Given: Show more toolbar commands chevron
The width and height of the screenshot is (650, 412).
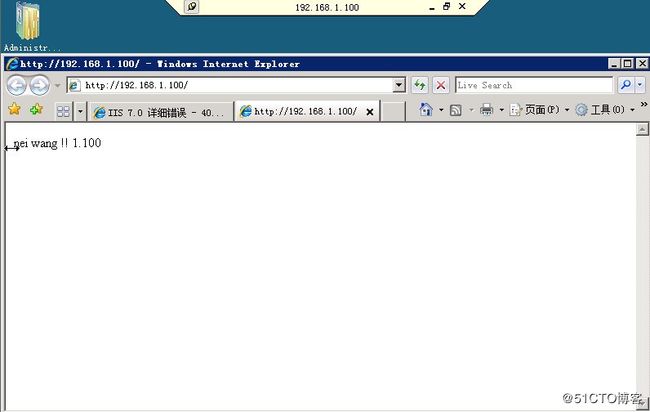Looking at the screenshot, I should [x=643, y=104].
